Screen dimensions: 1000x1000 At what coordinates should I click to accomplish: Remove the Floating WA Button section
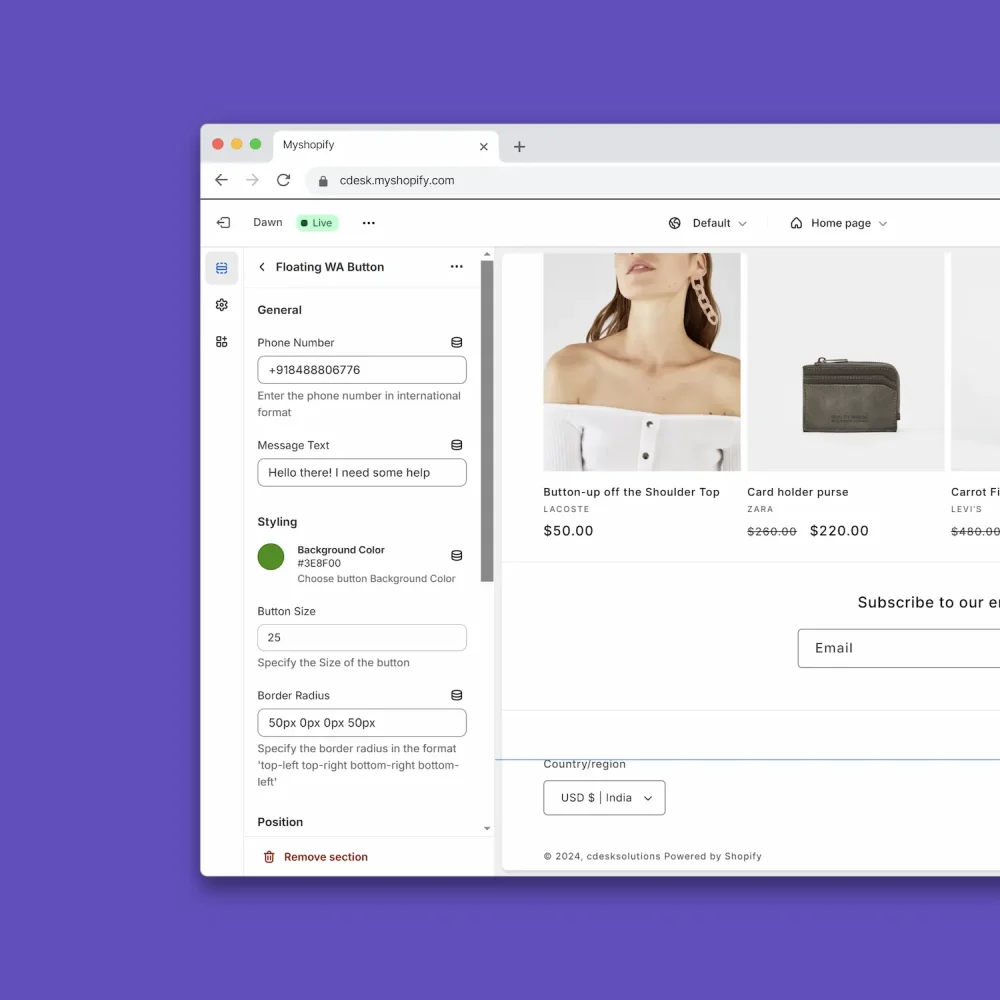click(313, 856)
